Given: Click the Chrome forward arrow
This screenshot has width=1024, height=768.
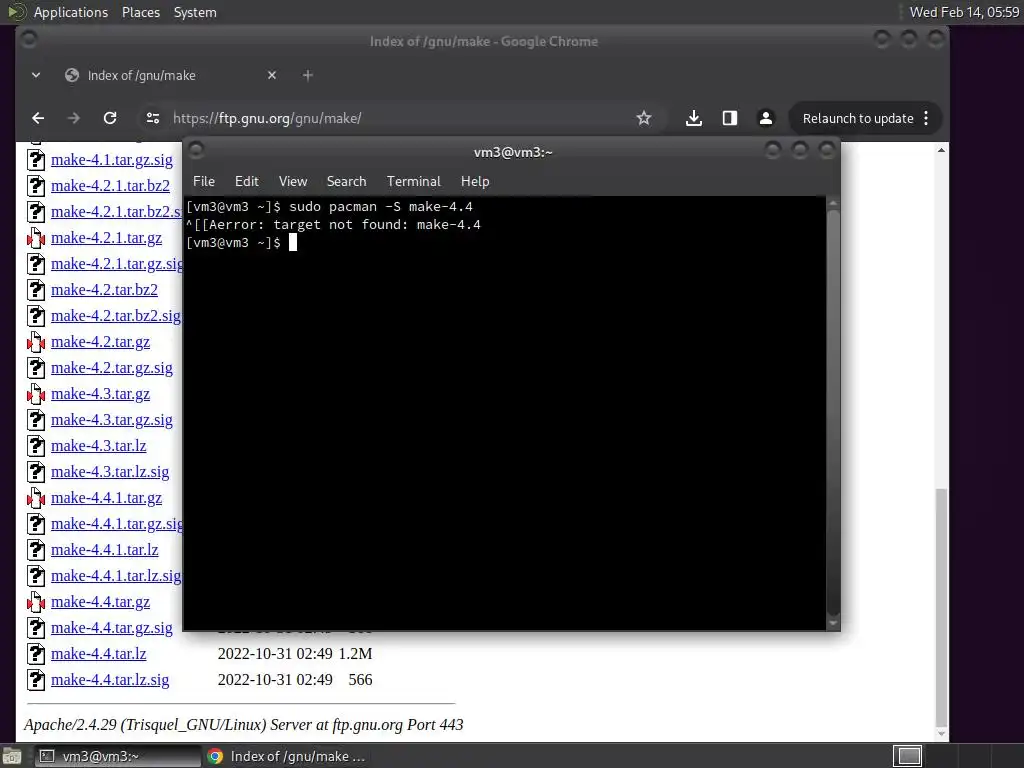Looking at the screenshot, I should 74,118.
